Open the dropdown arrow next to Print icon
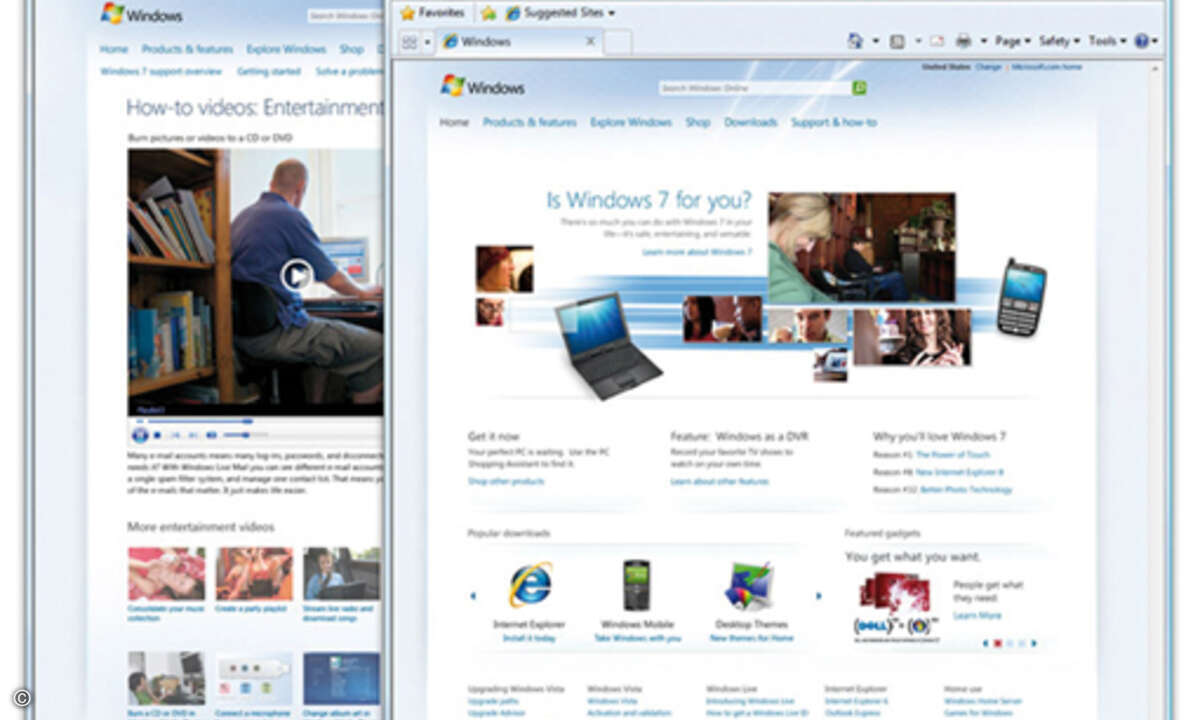Viewport: 1200px width, 720px height. click(x=983, y=41)
